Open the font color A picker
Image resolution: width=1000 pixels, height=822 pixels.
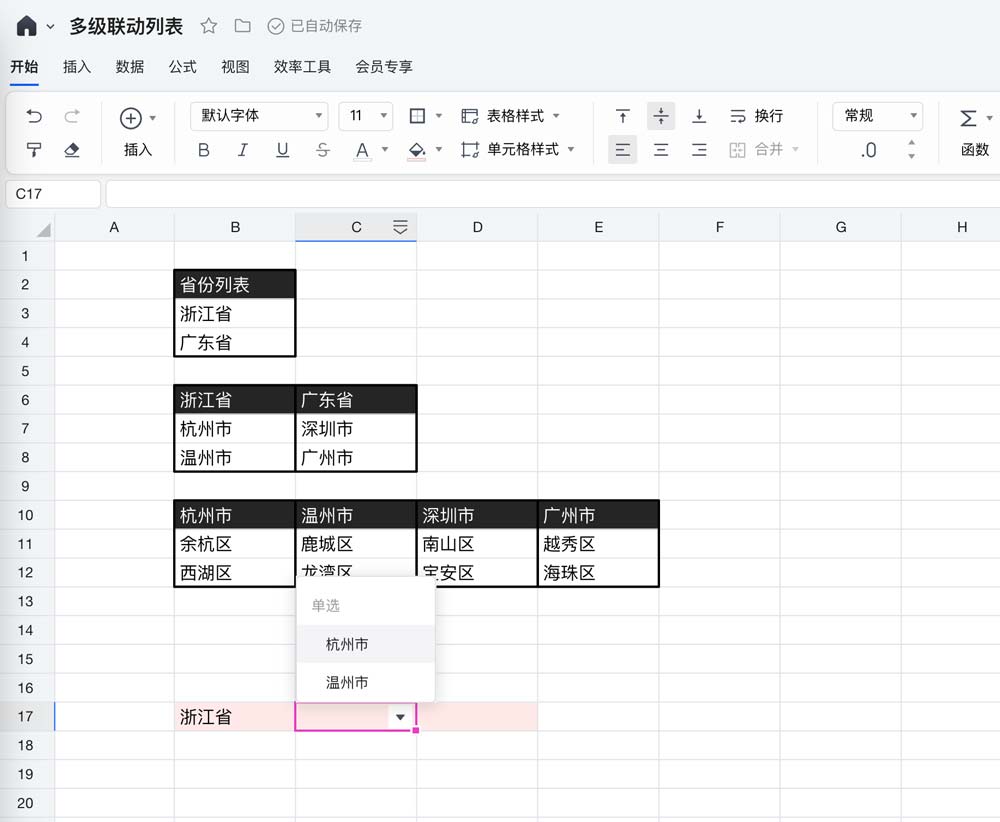tap(362, 148)
